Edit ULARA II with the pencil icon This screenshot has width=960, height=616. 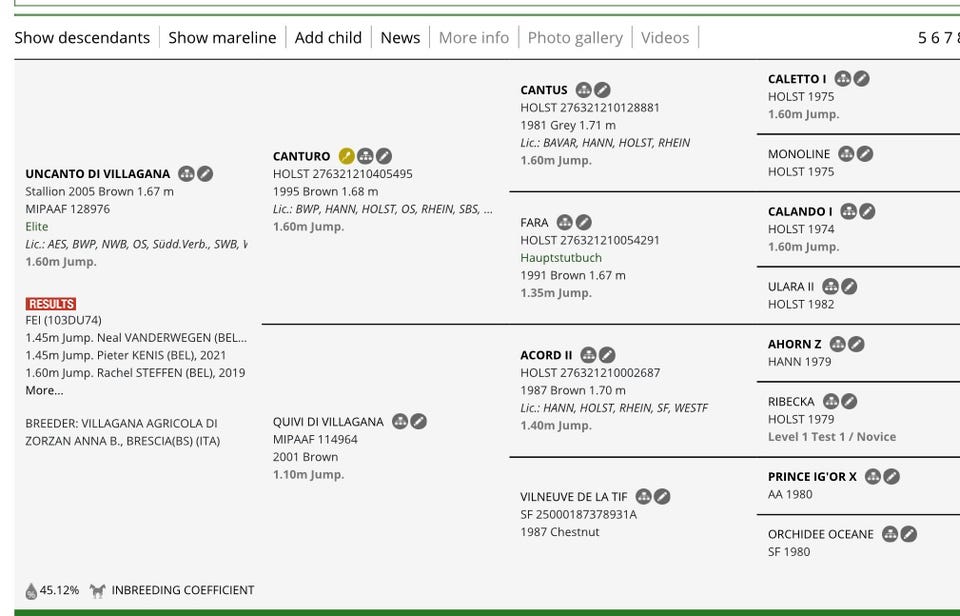click(x=849, y=287)
